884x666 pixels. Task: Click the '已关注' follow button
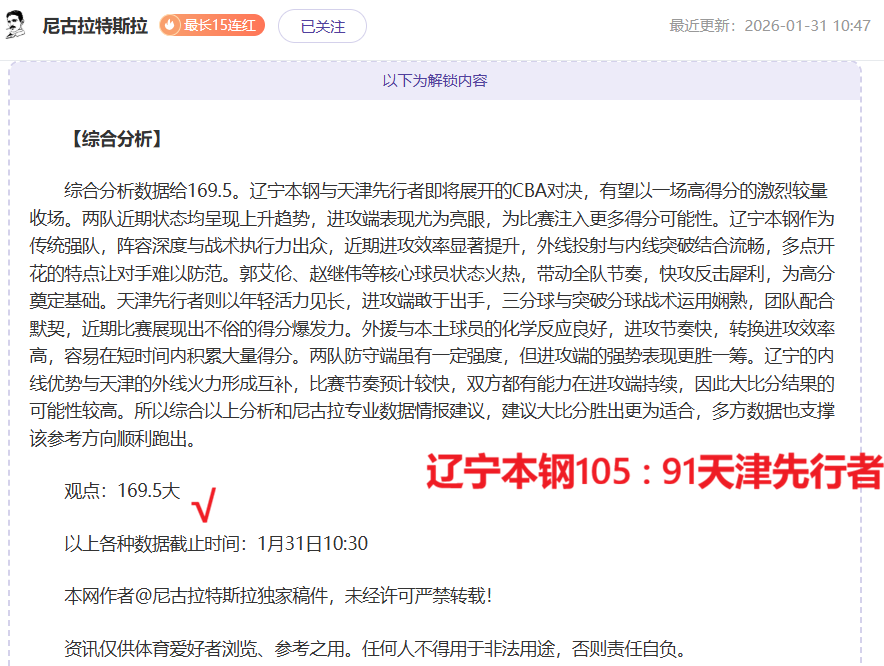pyautogui.click(x=322, y=23)
